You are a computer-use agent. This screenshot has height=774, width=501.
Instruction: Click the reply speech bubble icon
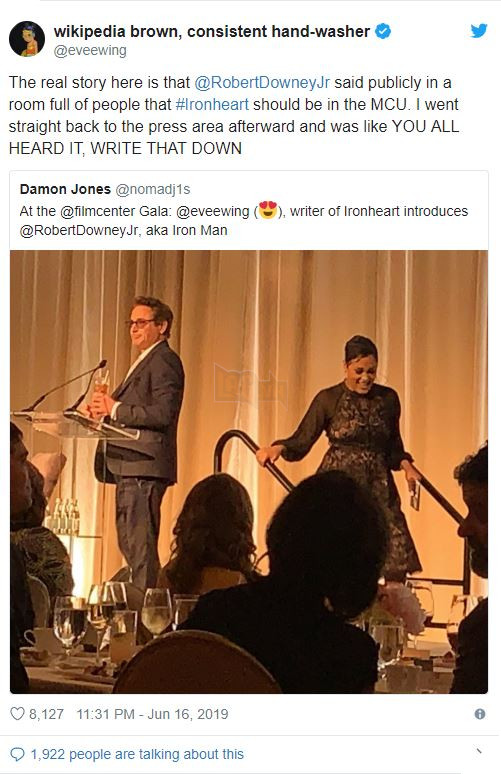click(17, 754)
